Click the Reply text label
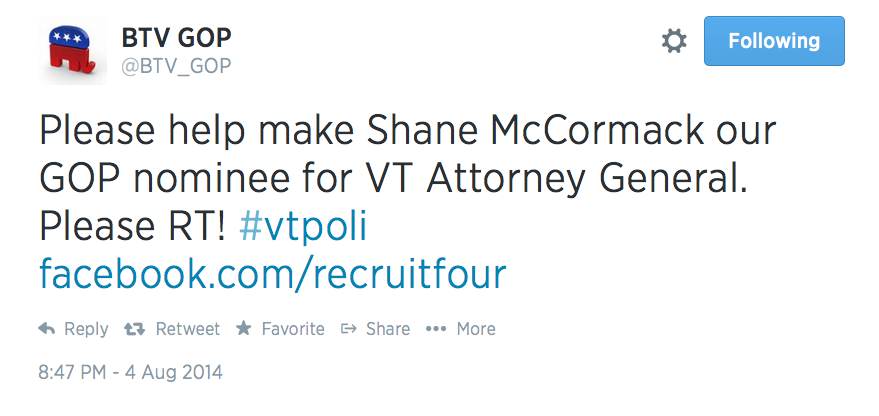The width and height of the screenshot is (879, 416). coord(86,329)
